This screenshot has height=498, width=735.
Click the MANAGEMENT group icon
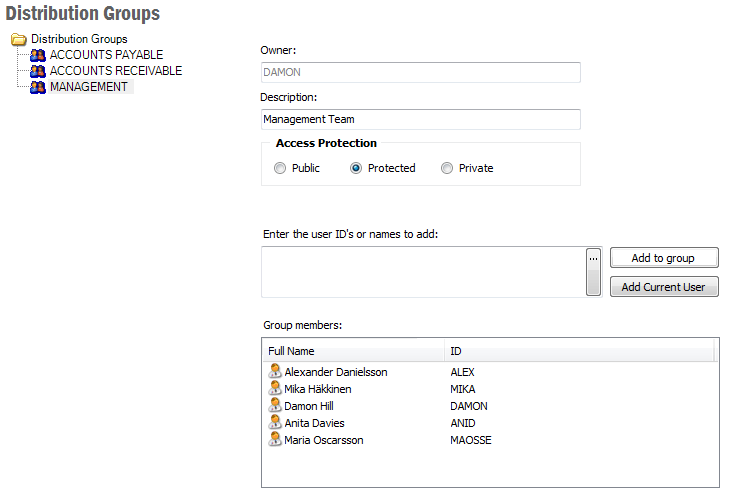38,87
